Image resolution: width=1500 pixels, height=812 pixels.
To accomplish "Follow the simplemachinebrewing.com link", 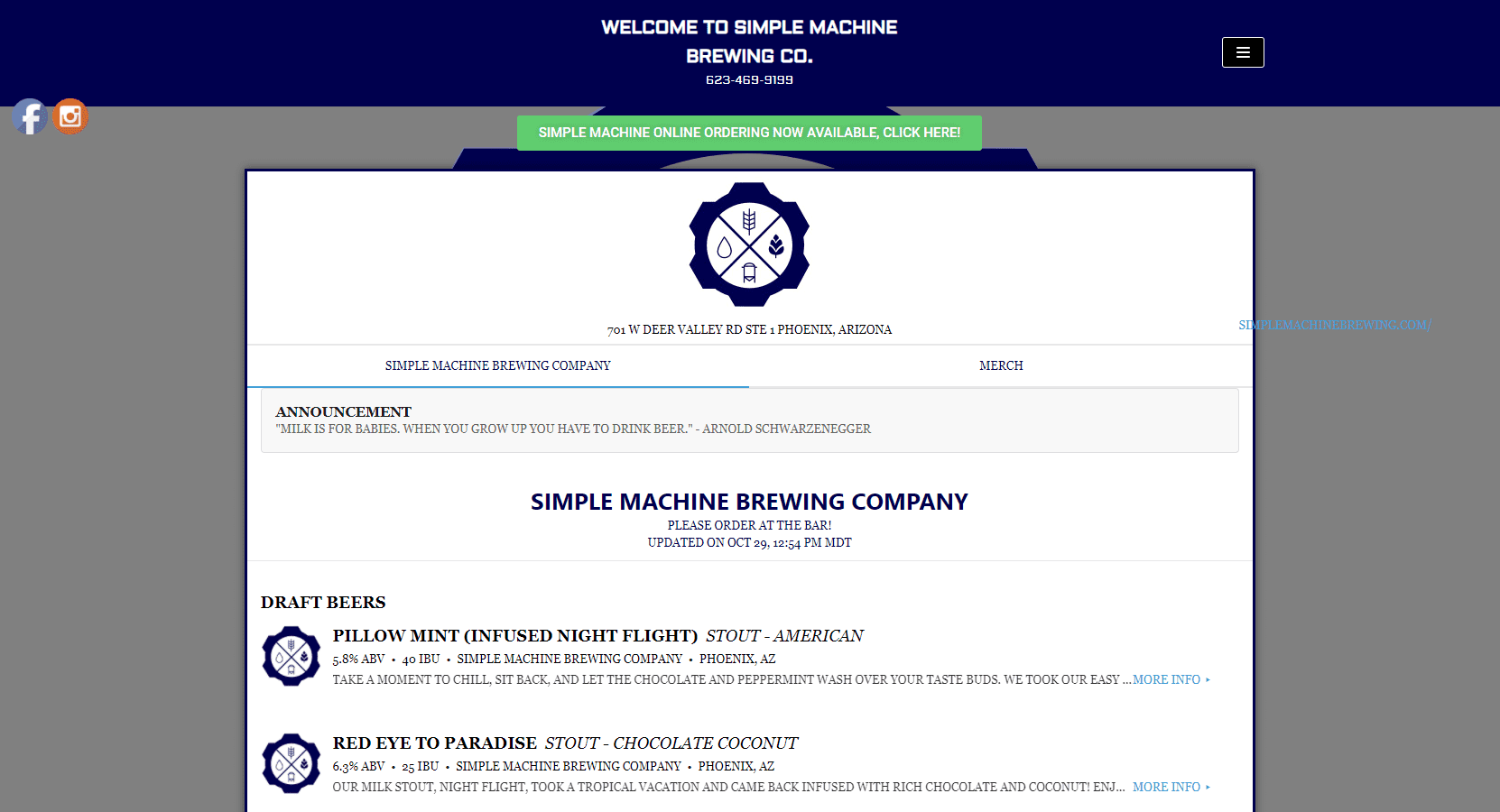I will point(1335,325).
